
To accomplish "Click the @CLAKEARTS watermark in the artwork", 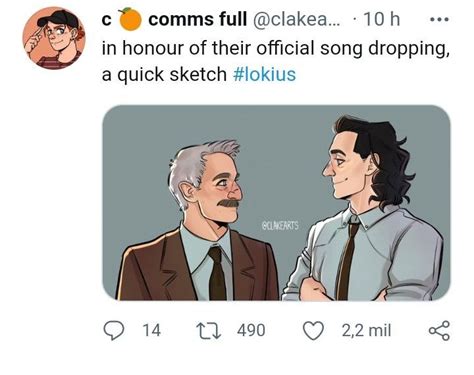I will point(280,226).
